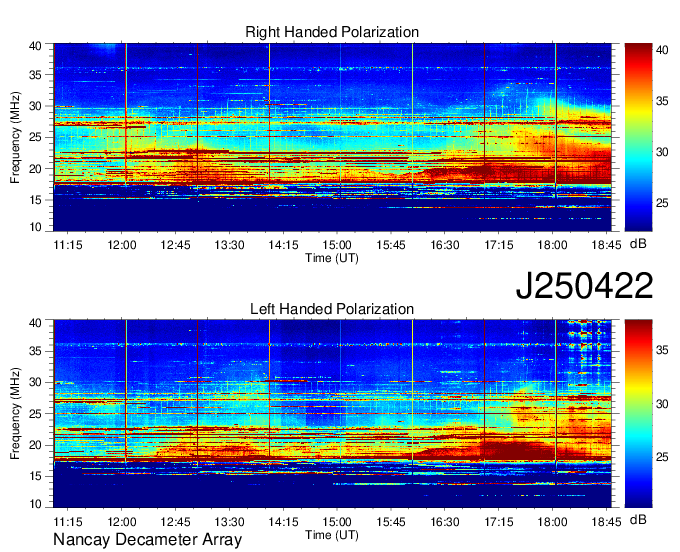The width and height of the screenshot is (680, 552).
Task: Click the 35 dB label on Right Handed color bar
Action: (x=662, y=101)
